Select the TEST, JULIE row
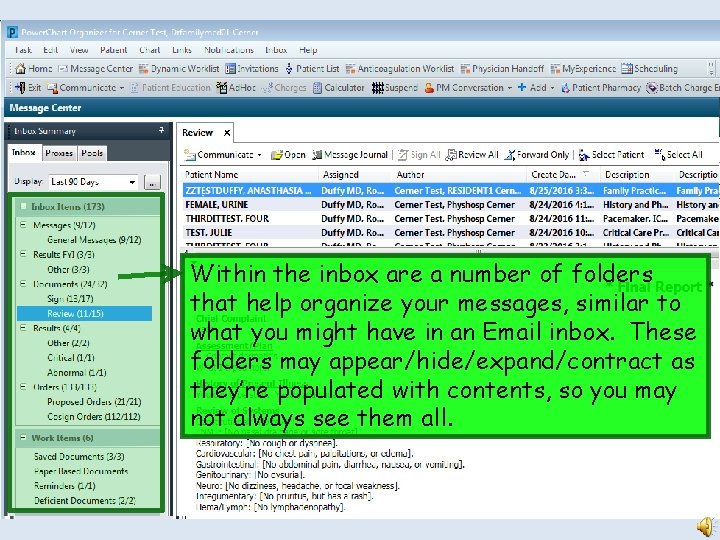This screenshot has height=540, width=720. (x=451, y=233)
